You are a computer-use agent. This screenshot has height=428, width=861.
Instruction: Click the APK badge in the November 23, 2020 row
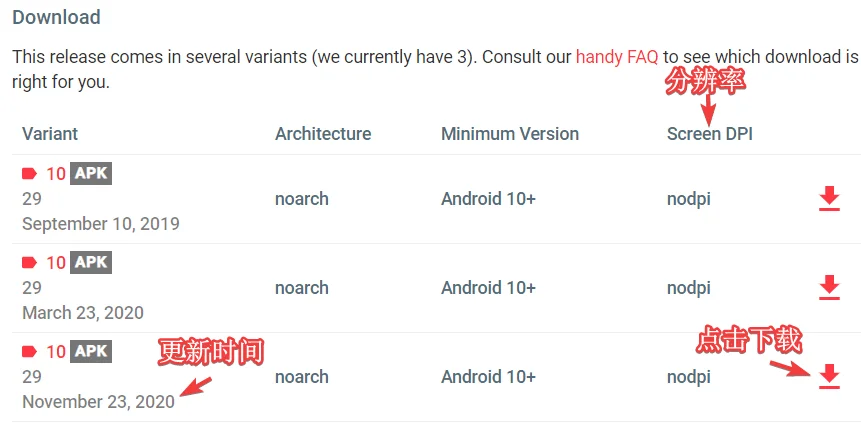click(91, 352)
